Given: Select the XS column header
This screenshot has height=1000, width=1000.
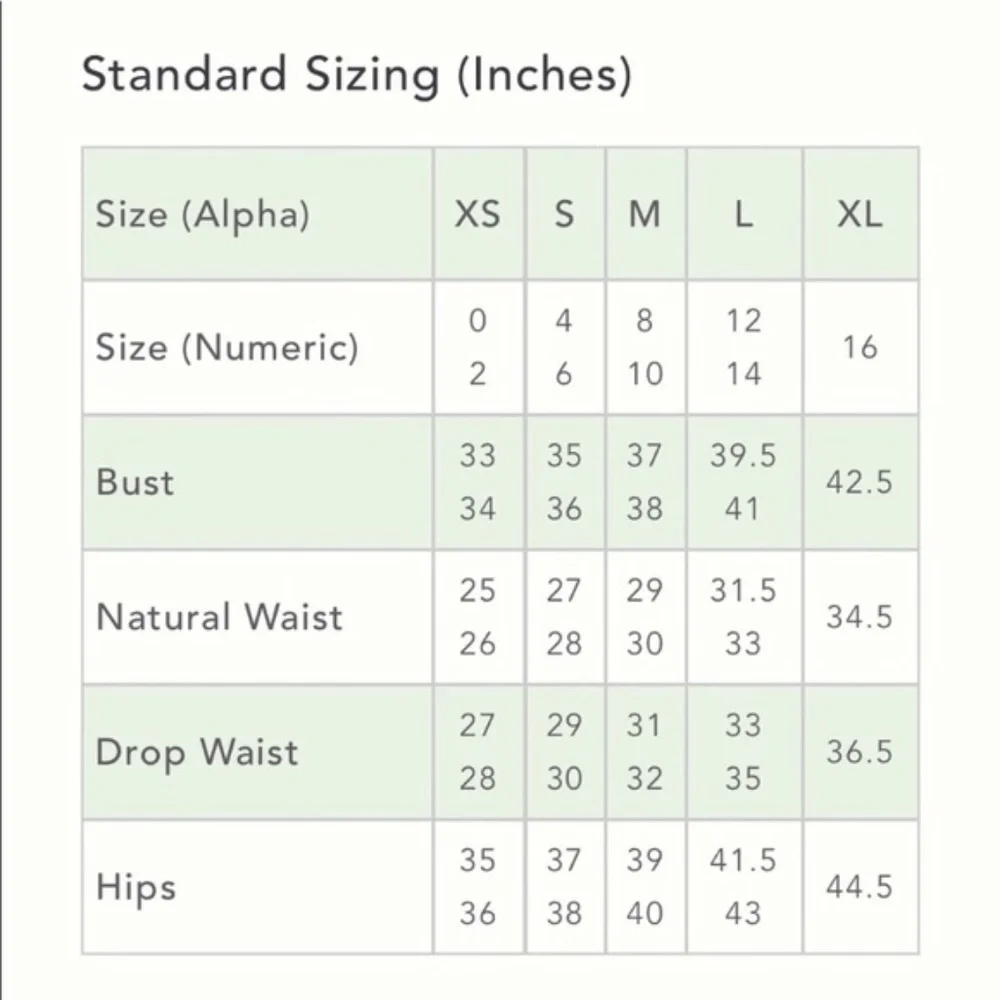Looking at the screenshot, I should tap(478, 214).
